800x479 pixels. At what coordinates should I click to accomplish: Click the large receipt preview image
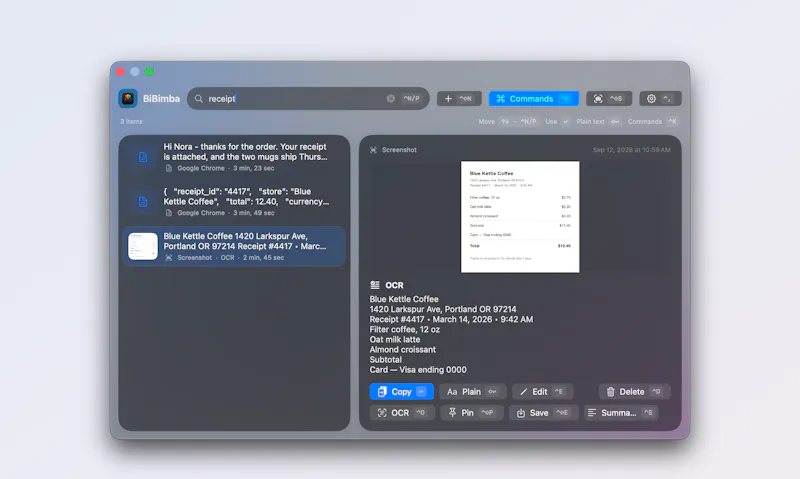click(x=520, y=217)
